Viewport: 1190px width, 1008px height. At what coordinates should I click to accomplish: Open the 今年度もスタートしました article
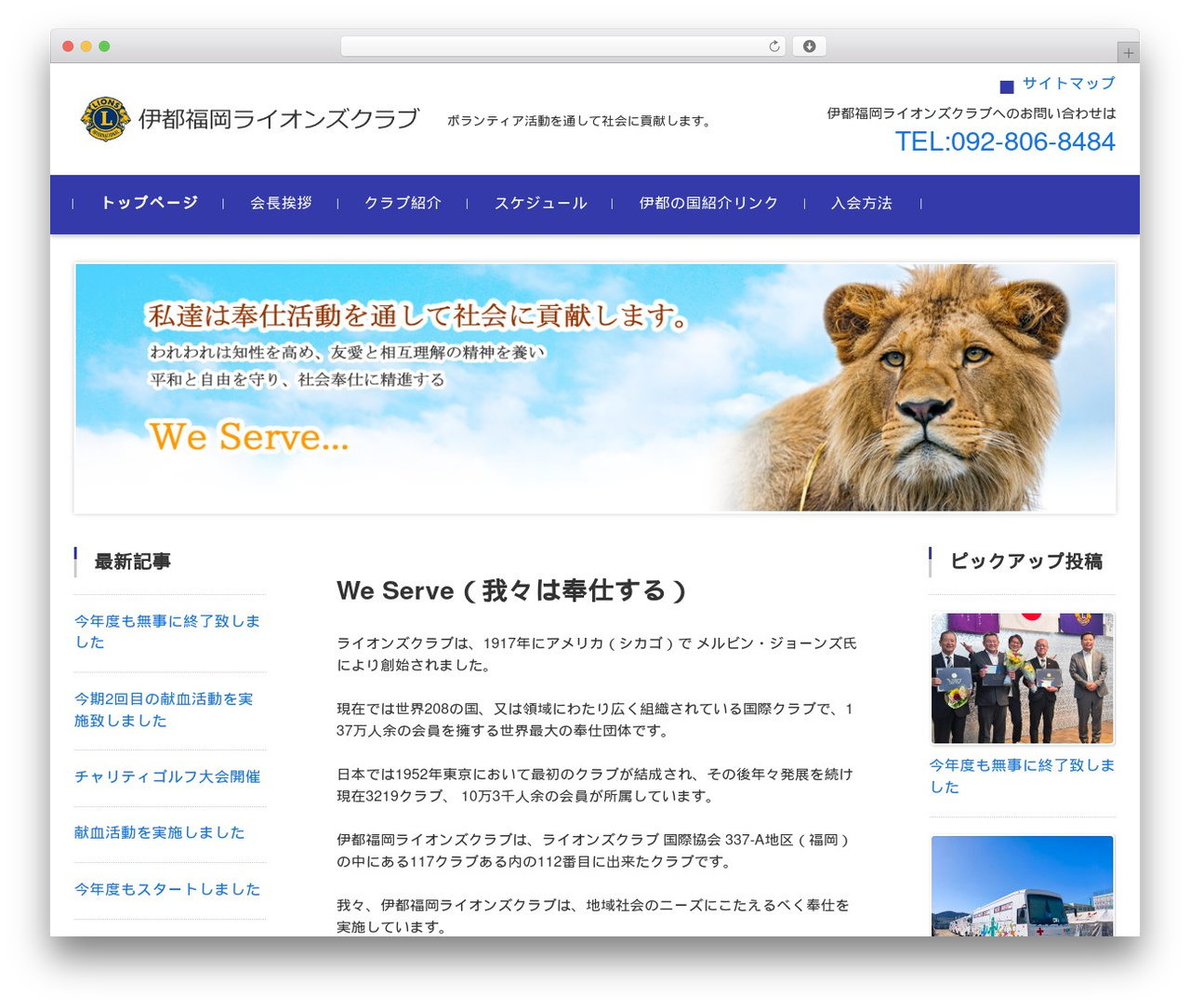(167, 889)
